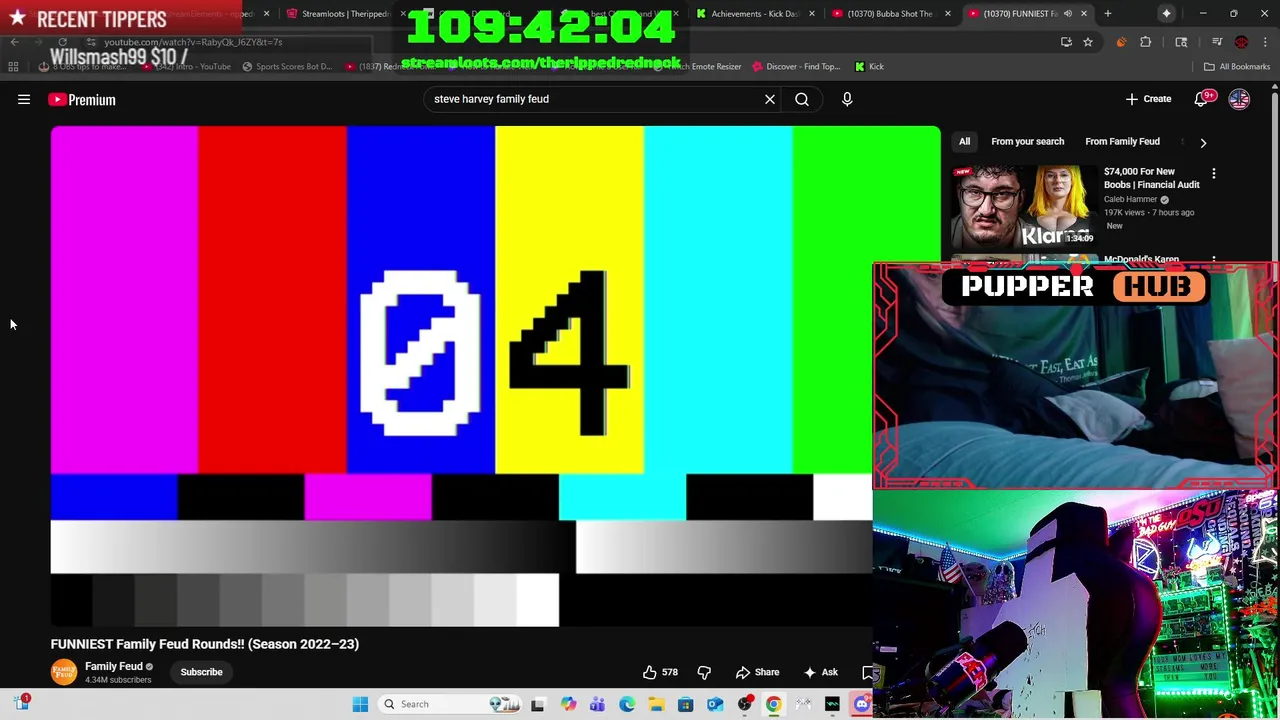Open the 'Discover - Find Top...' bookmark
Screen dimensions: 1280x720
(795, 67)
